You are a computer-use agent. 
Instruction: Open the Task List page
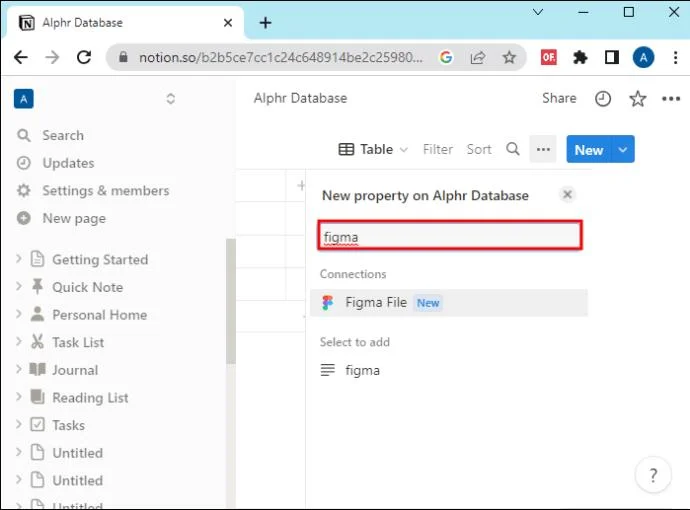click(x=78, y=342)
